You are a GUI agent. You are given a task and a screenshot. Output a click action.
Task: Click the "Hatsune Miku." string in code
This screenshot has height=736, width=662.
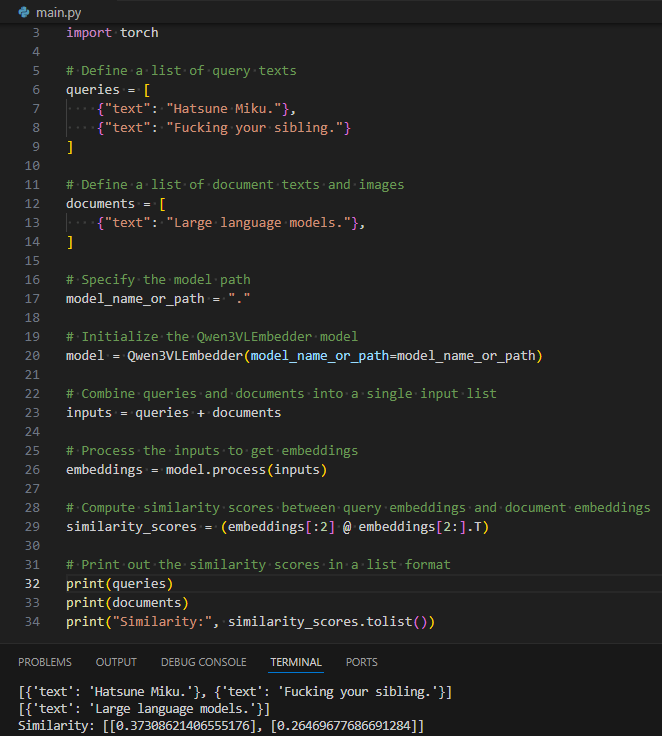click(224, 108)
